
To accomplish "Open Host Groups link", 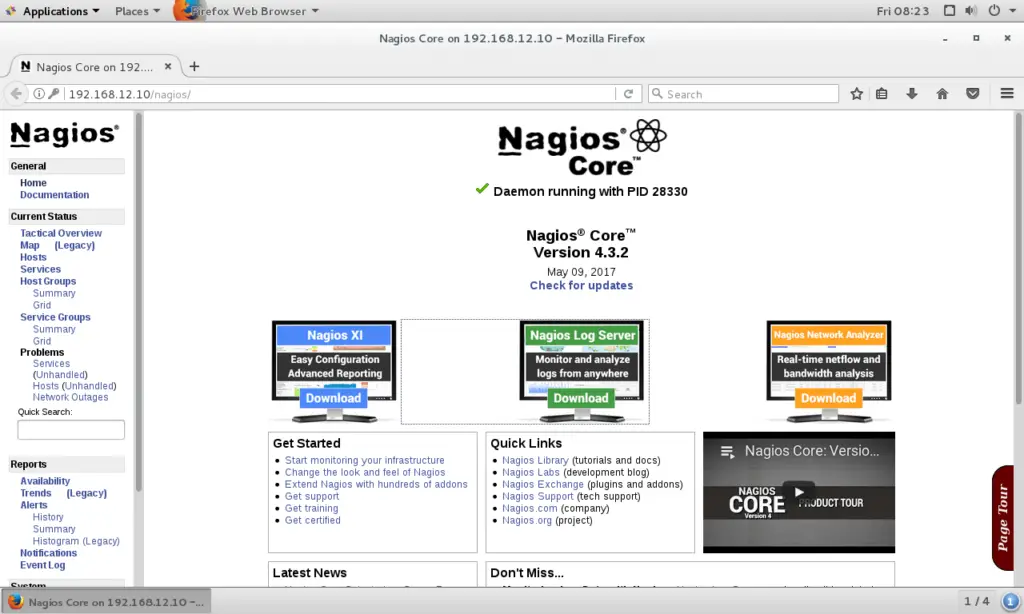I will pyautogui.click(x=48, y=281).
